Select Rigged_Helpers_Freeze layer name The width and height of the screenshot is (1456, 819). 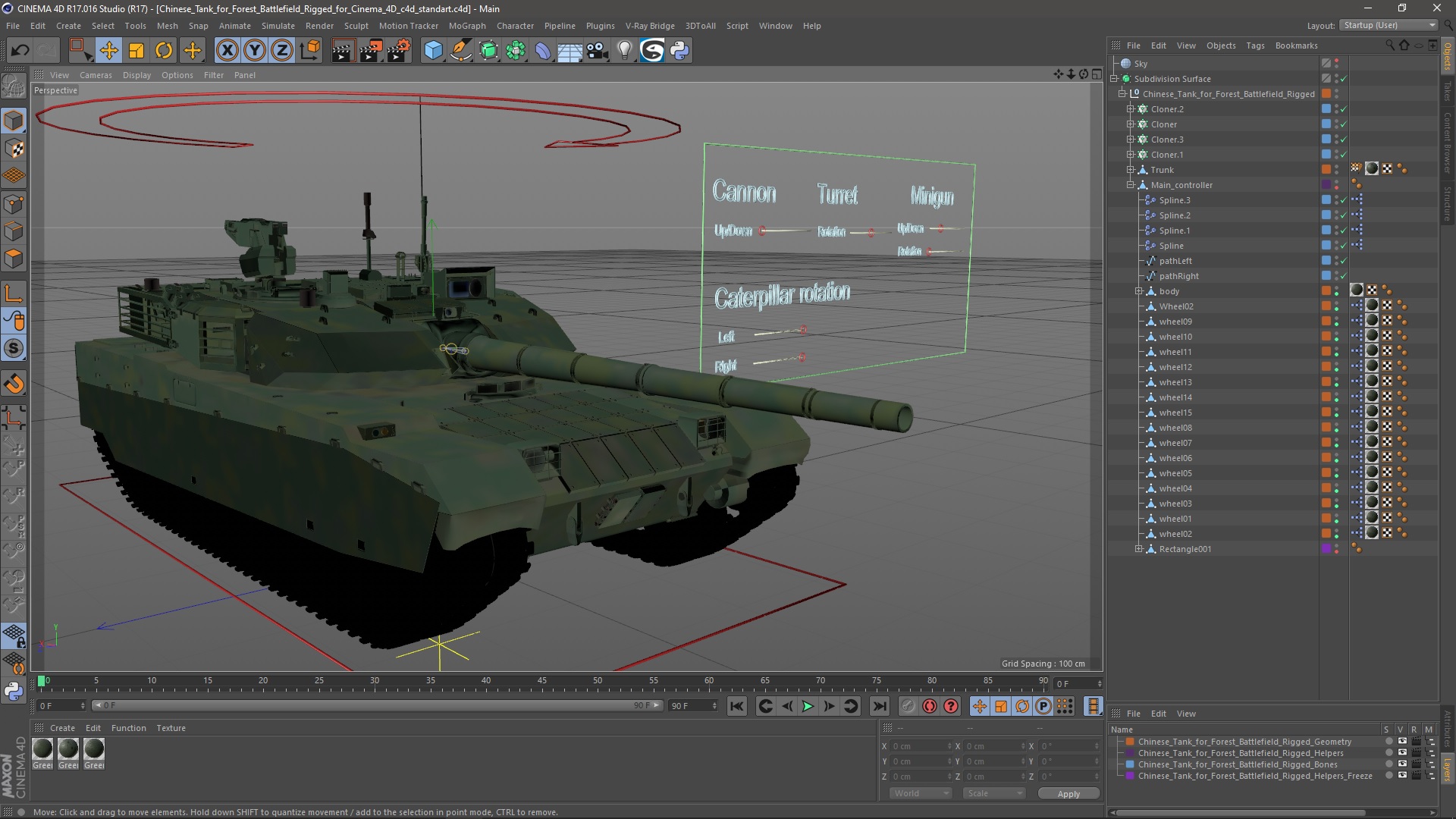[x=1254, y=776]
